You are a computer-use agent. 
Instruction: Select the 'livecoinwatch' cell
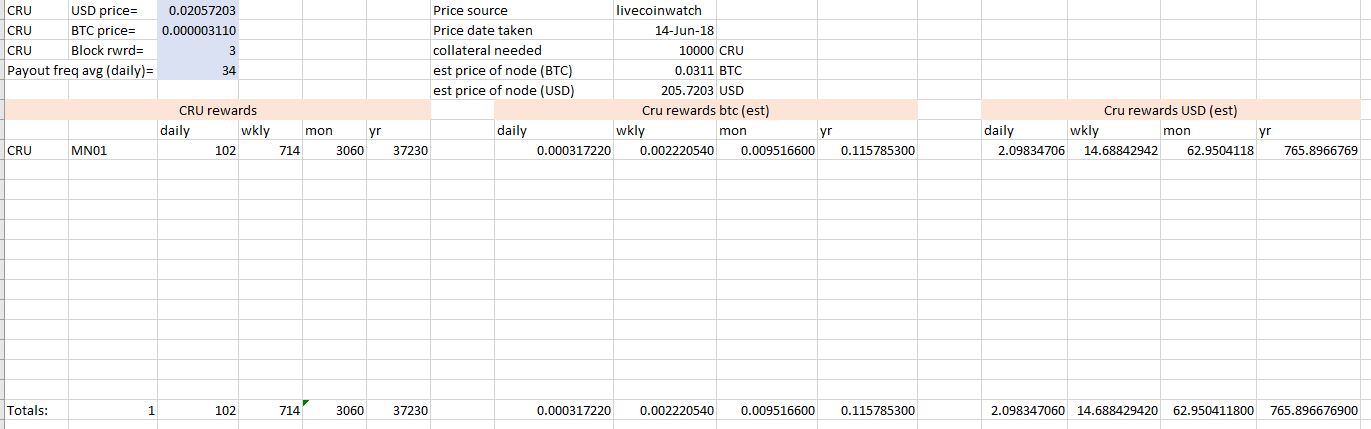[x=665, y=10]
